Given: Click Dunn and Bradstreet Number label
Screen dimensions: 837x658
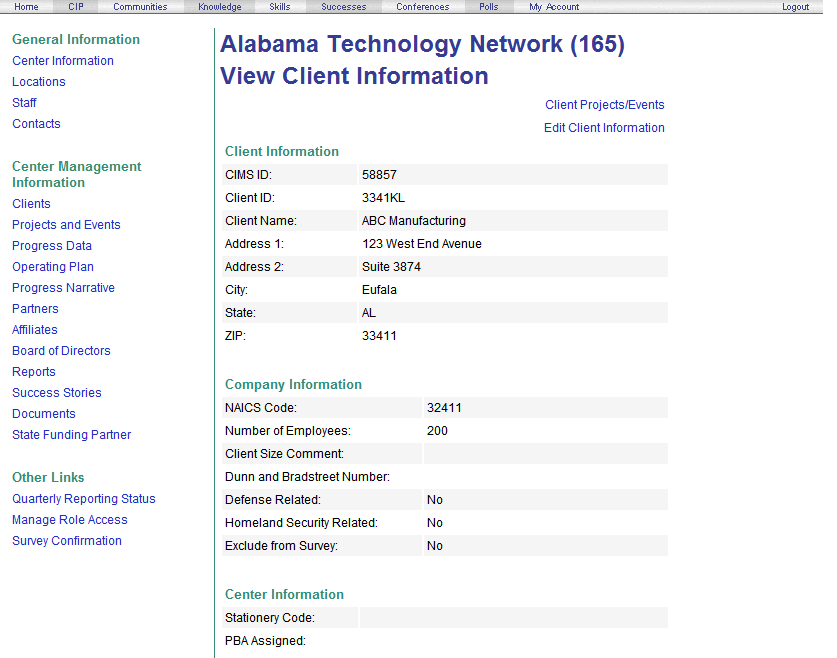Looking at the screenshot, I should pyautogui.click(x=307, y=477).
